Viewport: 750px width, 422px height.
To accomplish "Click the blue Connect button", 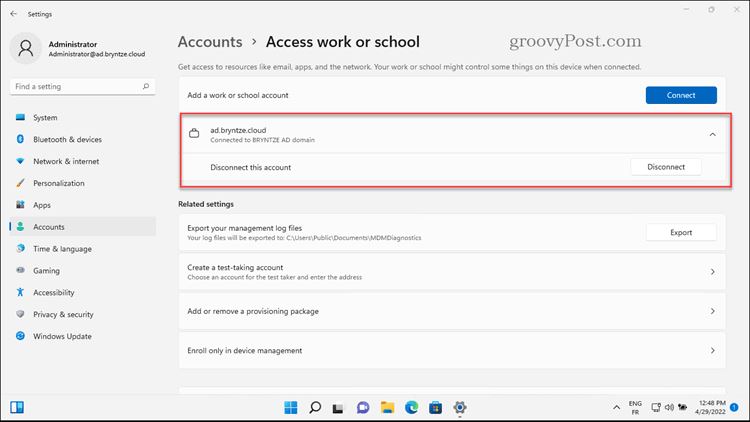I will click(681, 95).
